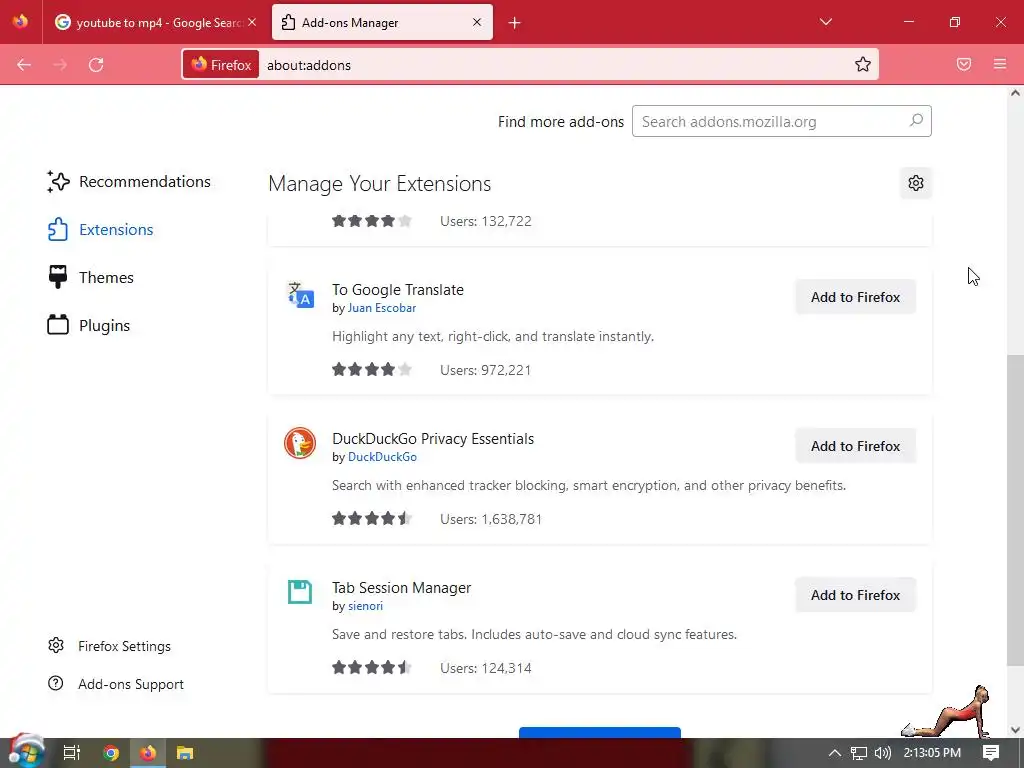Click the Firefox identity badge in address bar
This screenshot has width=1024, height=768.
221,65
